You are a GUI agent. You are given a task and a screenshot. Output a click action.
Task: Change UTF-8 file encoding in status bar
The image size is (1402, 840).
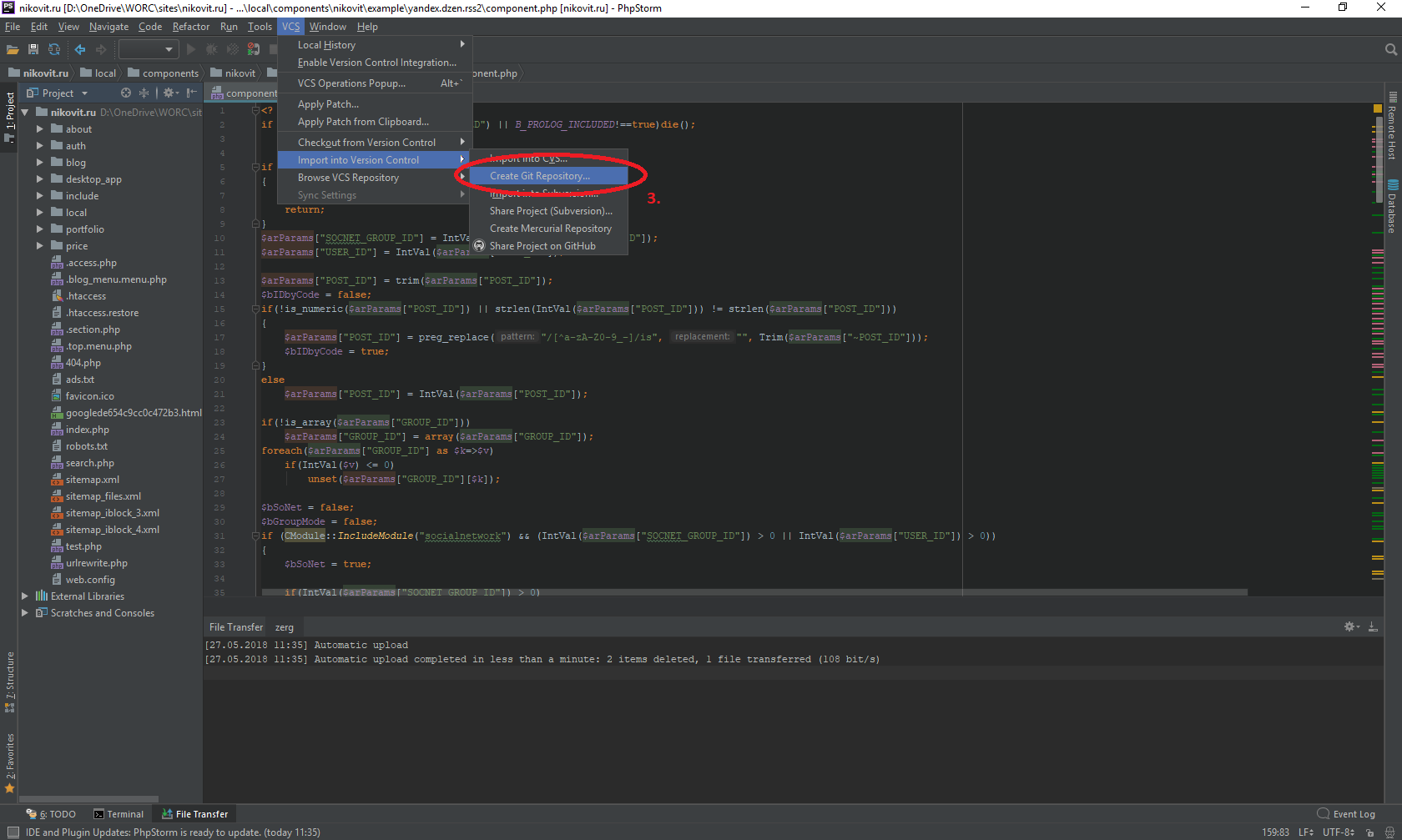pos(1339,832)
